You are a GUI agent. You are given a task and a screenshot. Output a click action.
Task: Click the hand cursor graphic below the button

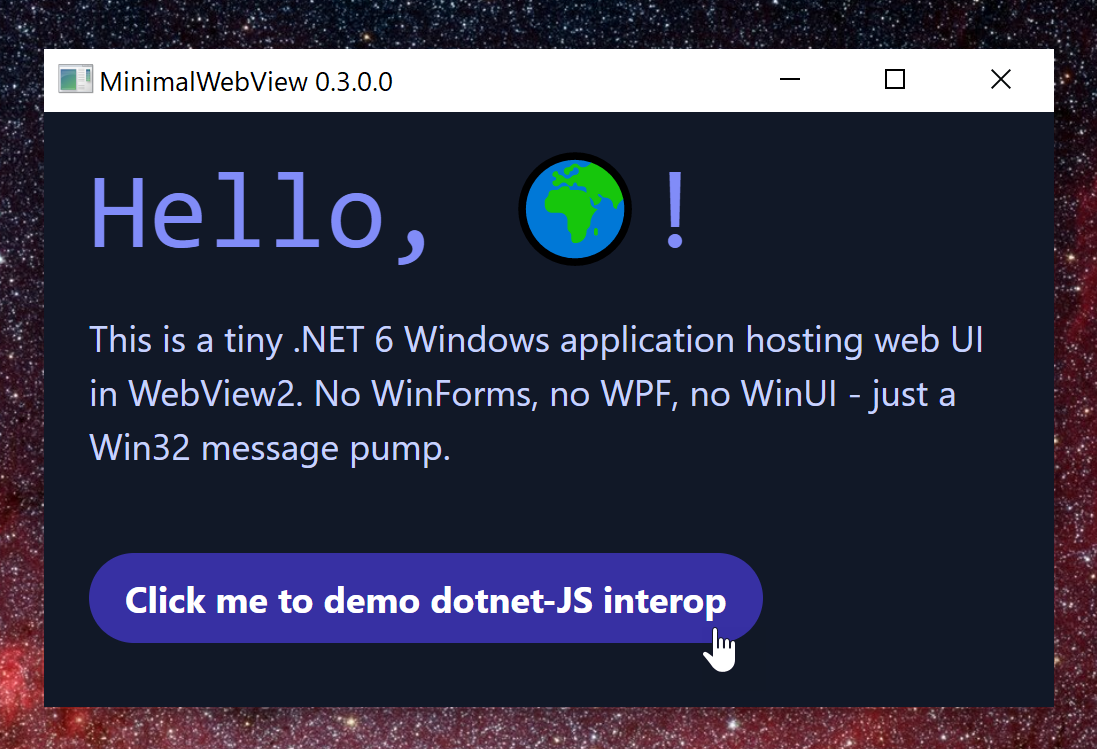[x=721, y=650]
